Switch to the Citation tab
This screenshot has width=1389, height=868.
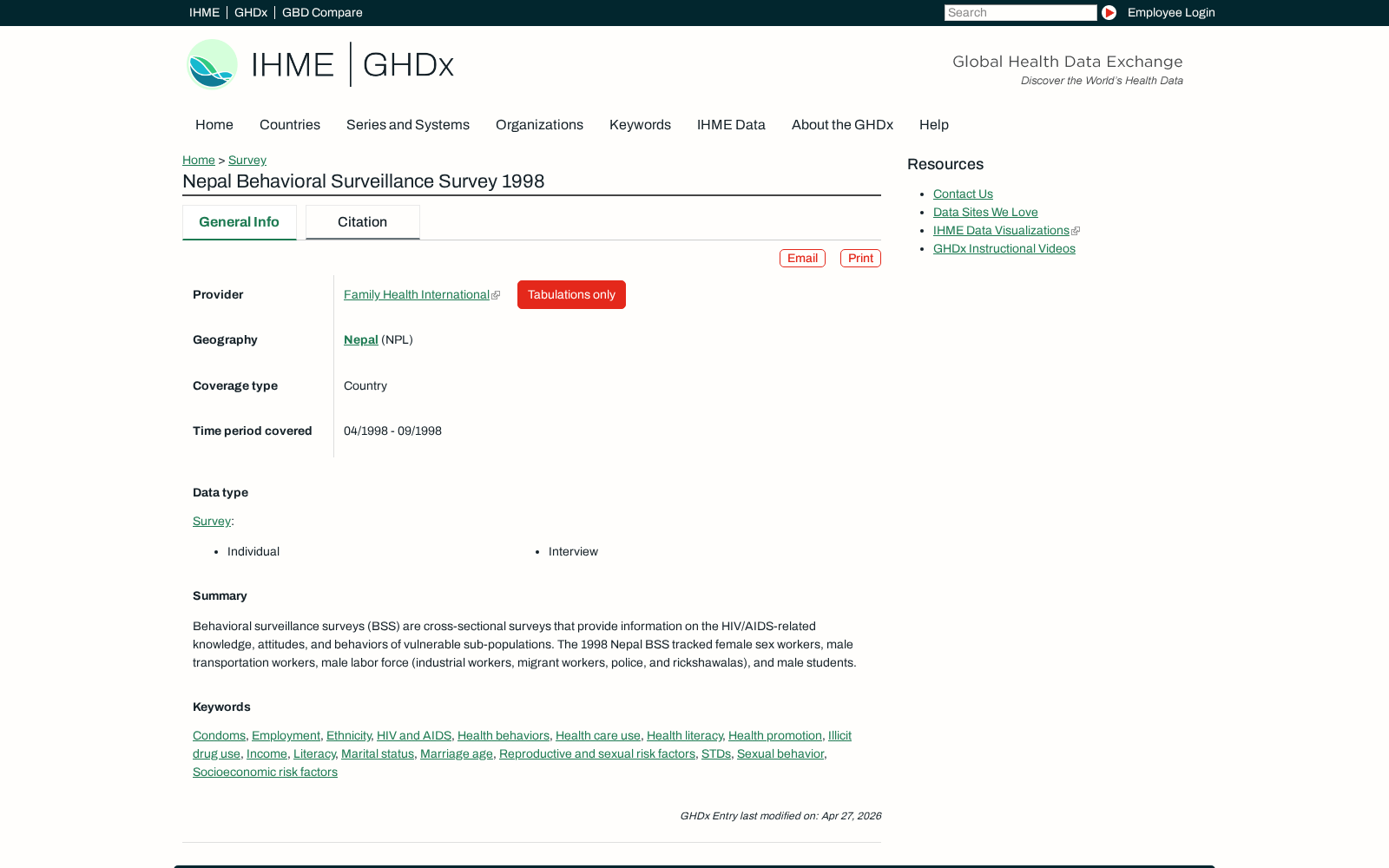[363, 222]
